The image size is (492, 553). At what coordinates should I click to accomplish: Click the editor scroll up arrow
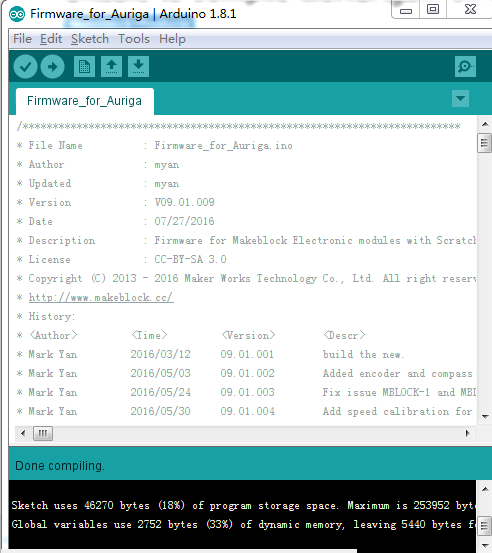[x=485, y=124]
